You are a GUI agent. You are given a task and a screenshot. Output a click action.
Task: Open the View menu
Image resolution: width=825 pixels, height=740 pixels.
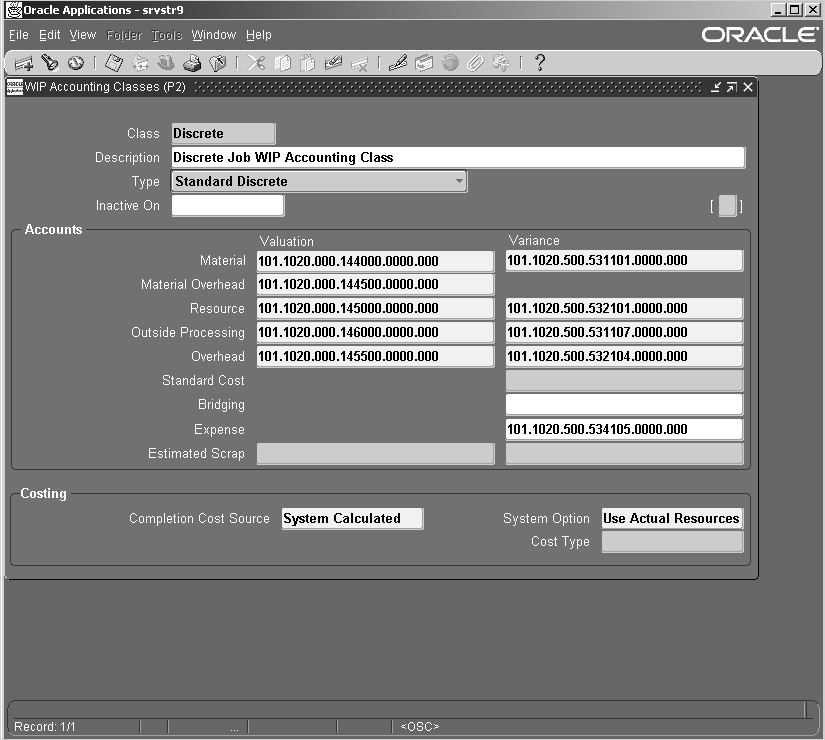(x=83, y=35)
